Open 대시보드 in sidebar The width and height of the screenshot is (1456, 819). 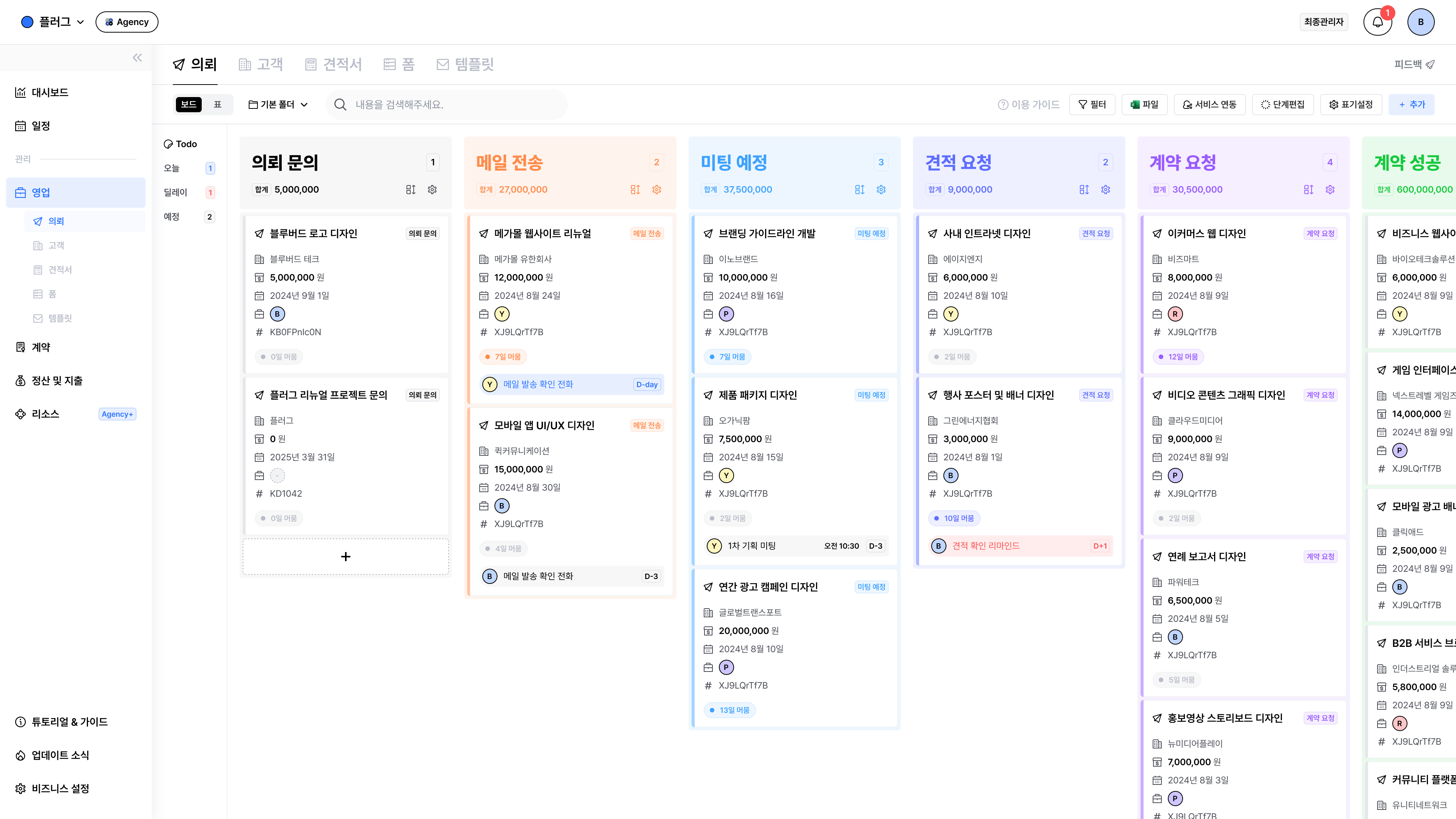click(x=76, y=92)
